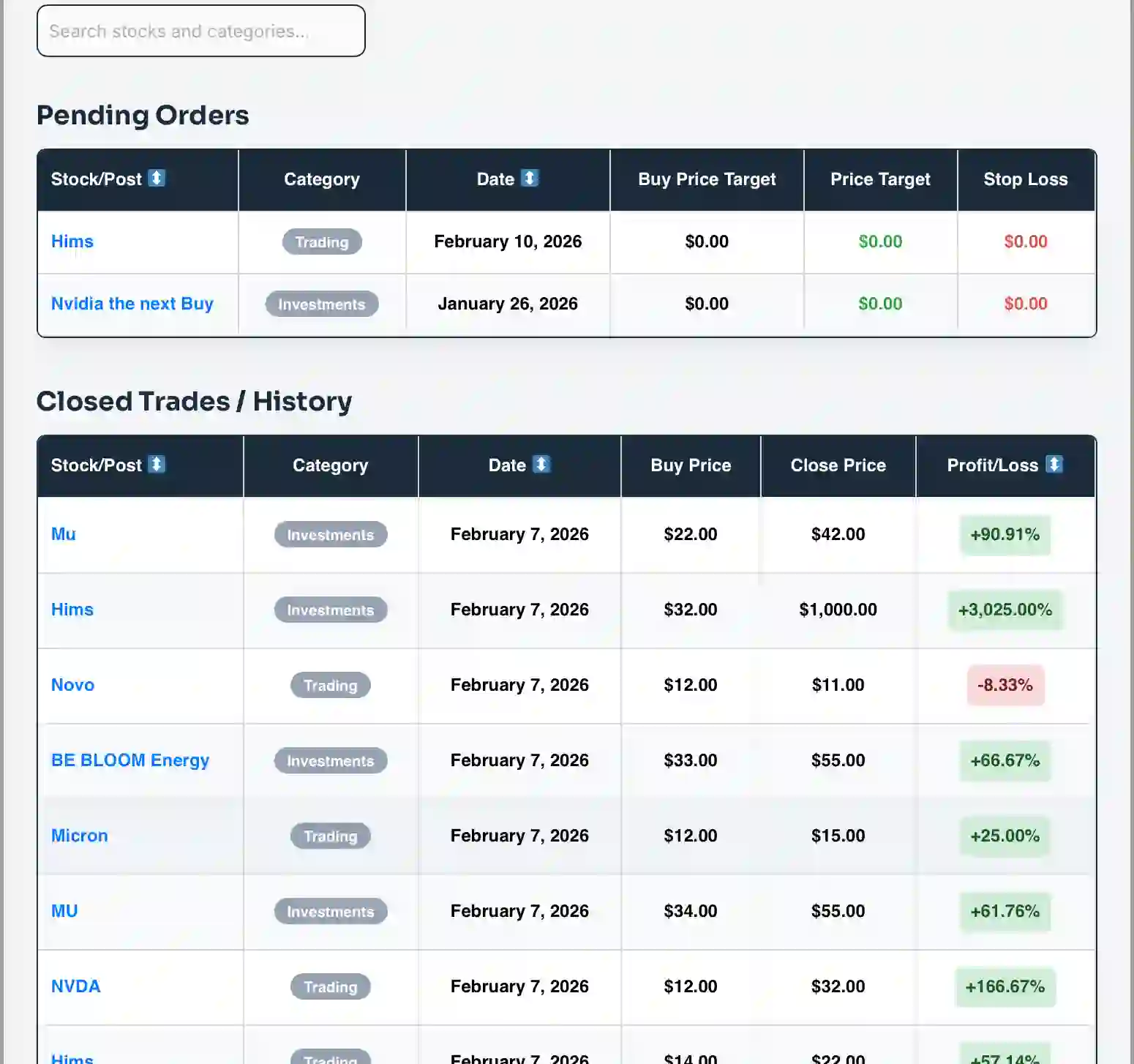Open the Novo trade entry
This screenshot has width=1134, height=1064.
click(72, 685)
